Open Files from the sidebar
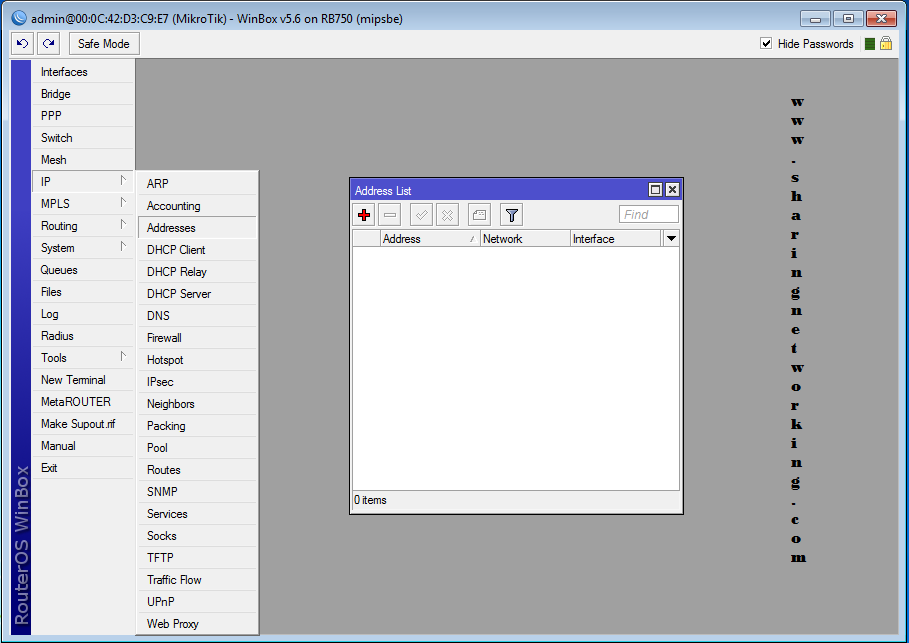The width and height of the screenshot is (909, 643). point(82,292)
